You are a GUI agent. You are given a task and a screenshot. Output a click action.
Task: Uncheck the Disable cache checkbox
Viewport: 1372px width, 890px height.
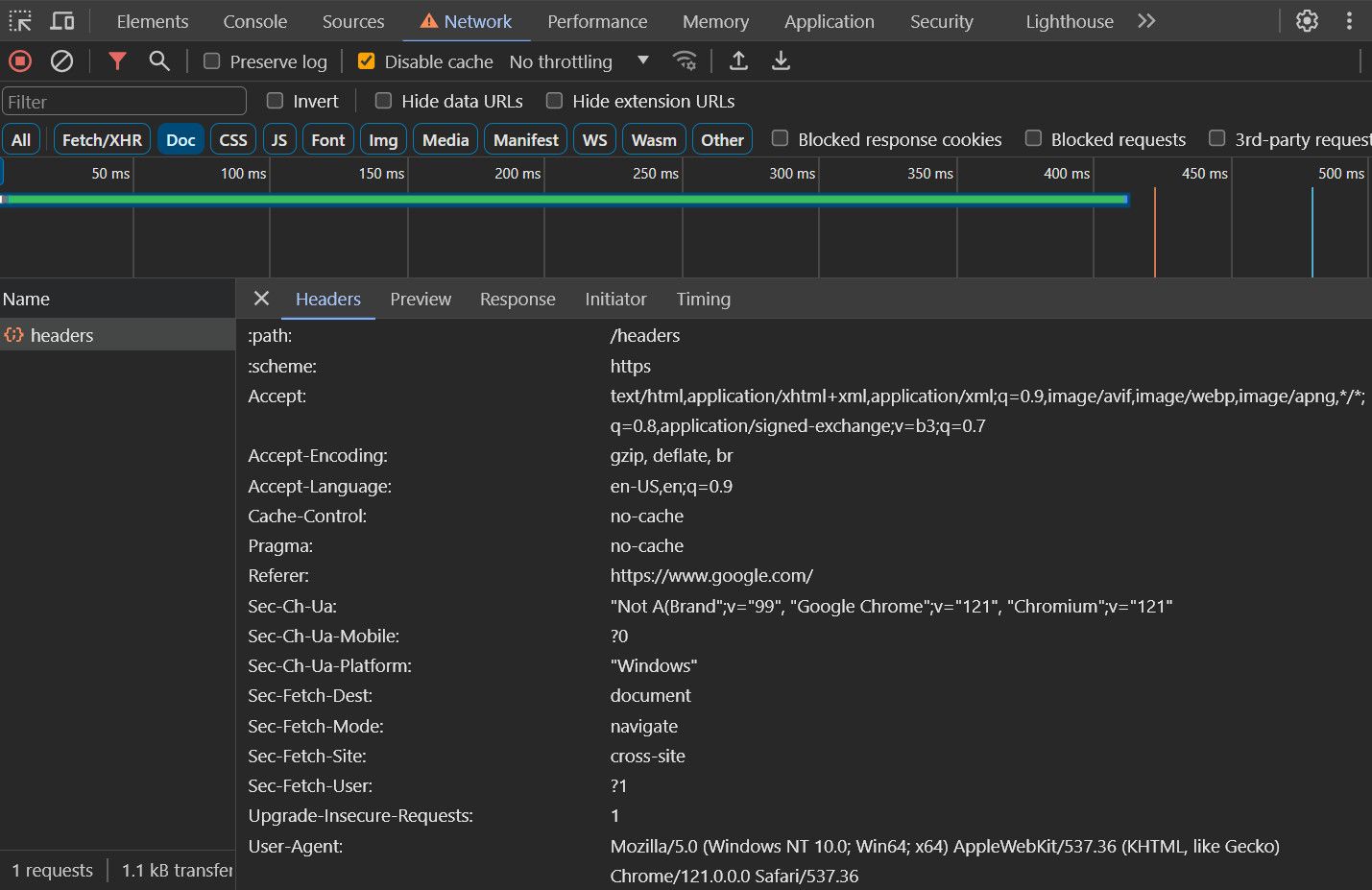click(366, 61)
